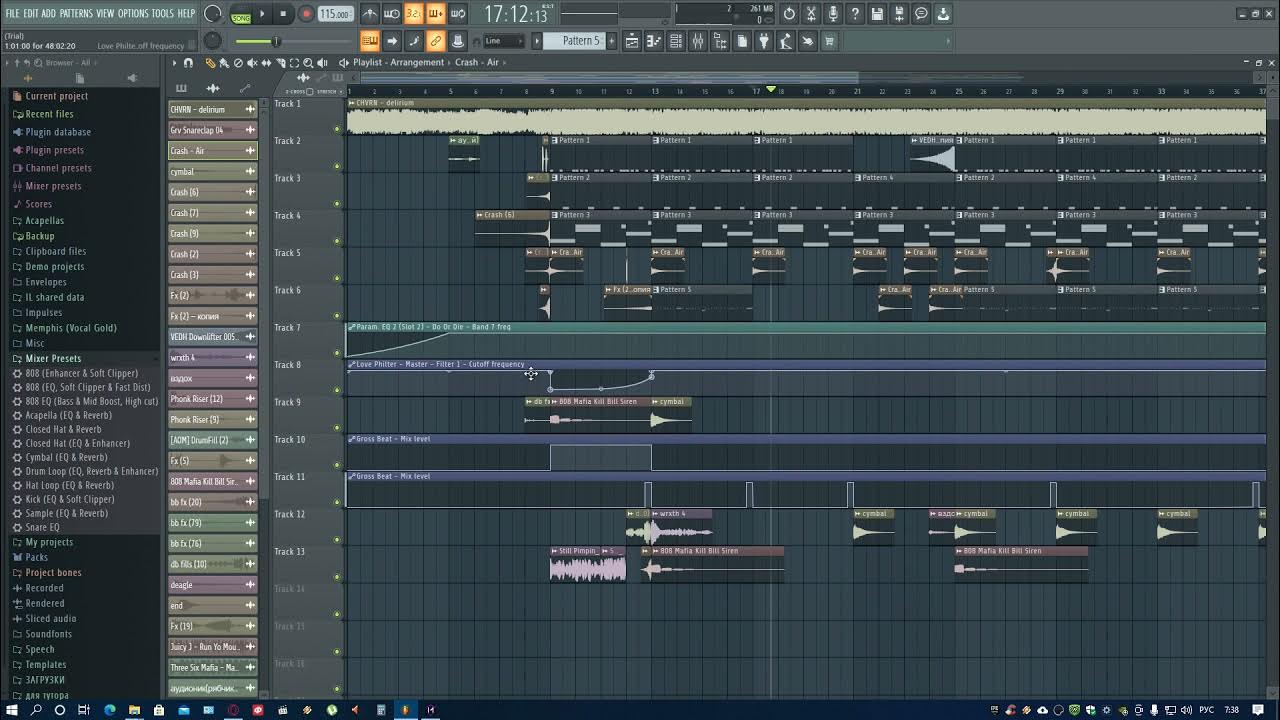Click the tempo tapper icon
This screenshot has width=1280, height=720.
(785, 41)
